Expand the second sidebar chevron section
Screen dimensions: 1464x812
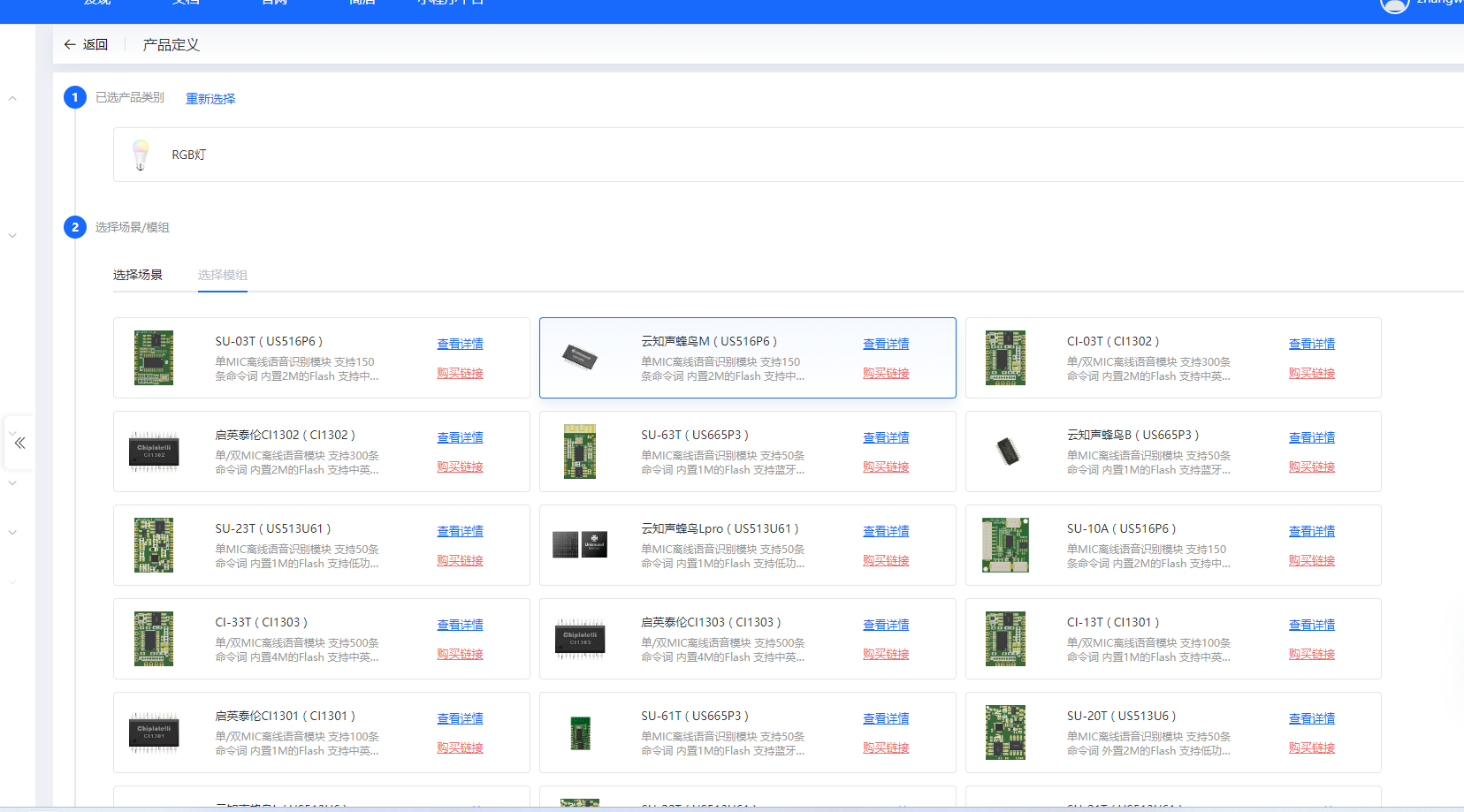12,236
